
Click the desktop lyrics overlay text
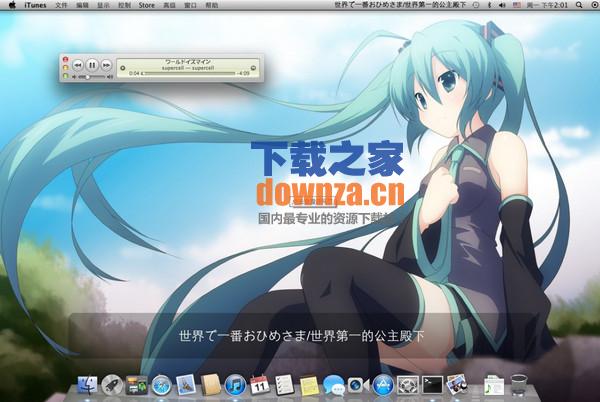point(302,336)
